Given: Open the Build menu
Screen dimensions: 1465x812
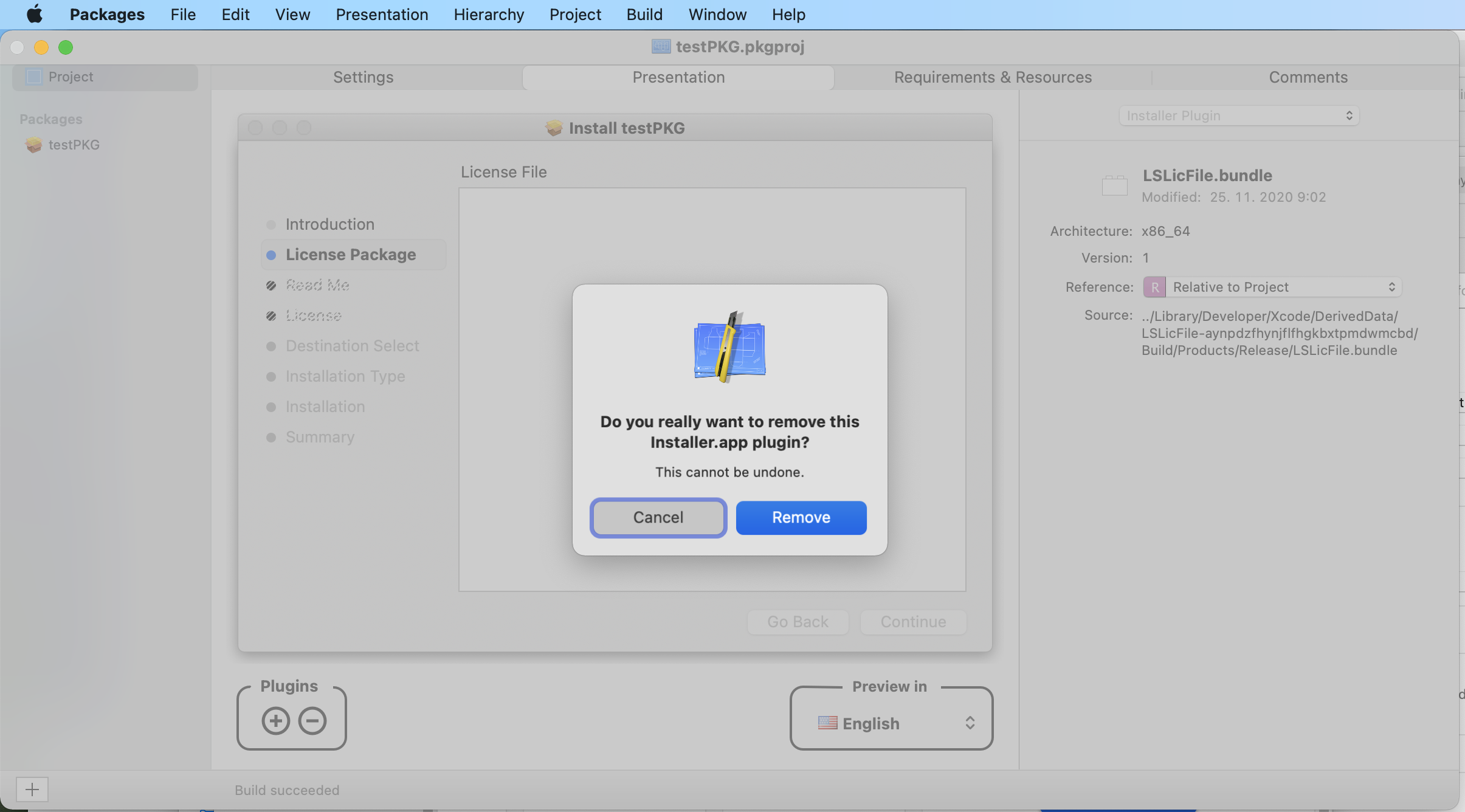Looking at the screenshot, I should 644,14.
